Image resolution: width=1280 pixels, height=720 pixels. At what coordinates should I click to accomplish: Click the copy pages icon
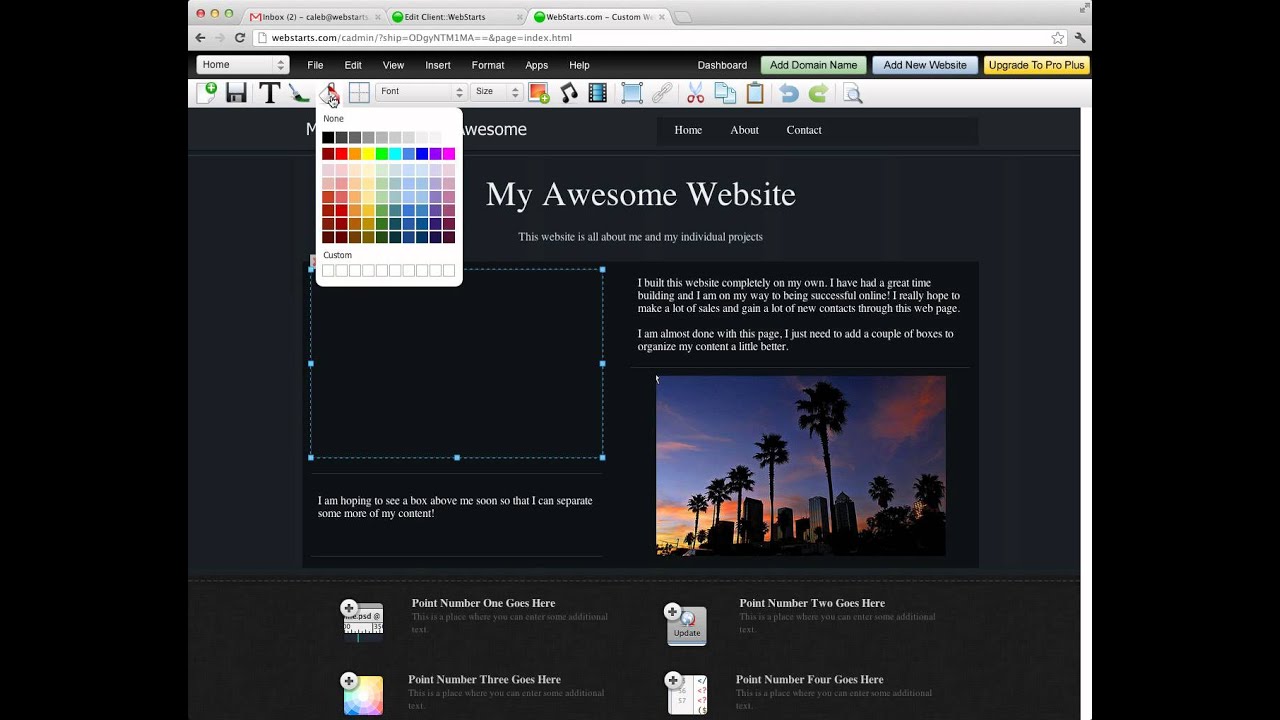point(725,93)
